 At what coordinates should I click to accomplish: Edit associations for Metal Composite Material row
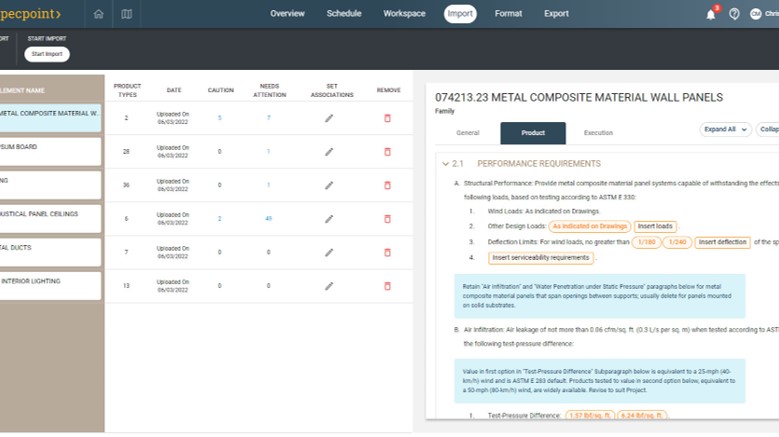pos(329,118)
